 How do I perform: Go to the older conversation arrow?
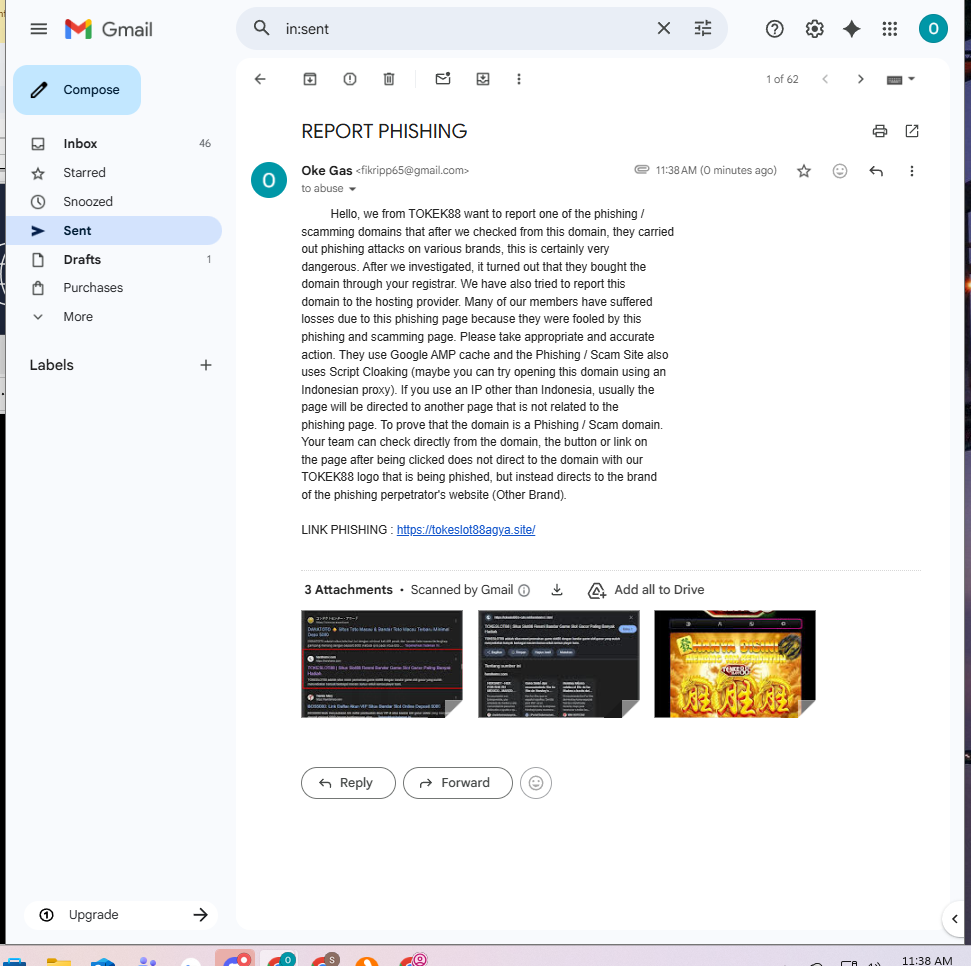(x=860, y=79)
